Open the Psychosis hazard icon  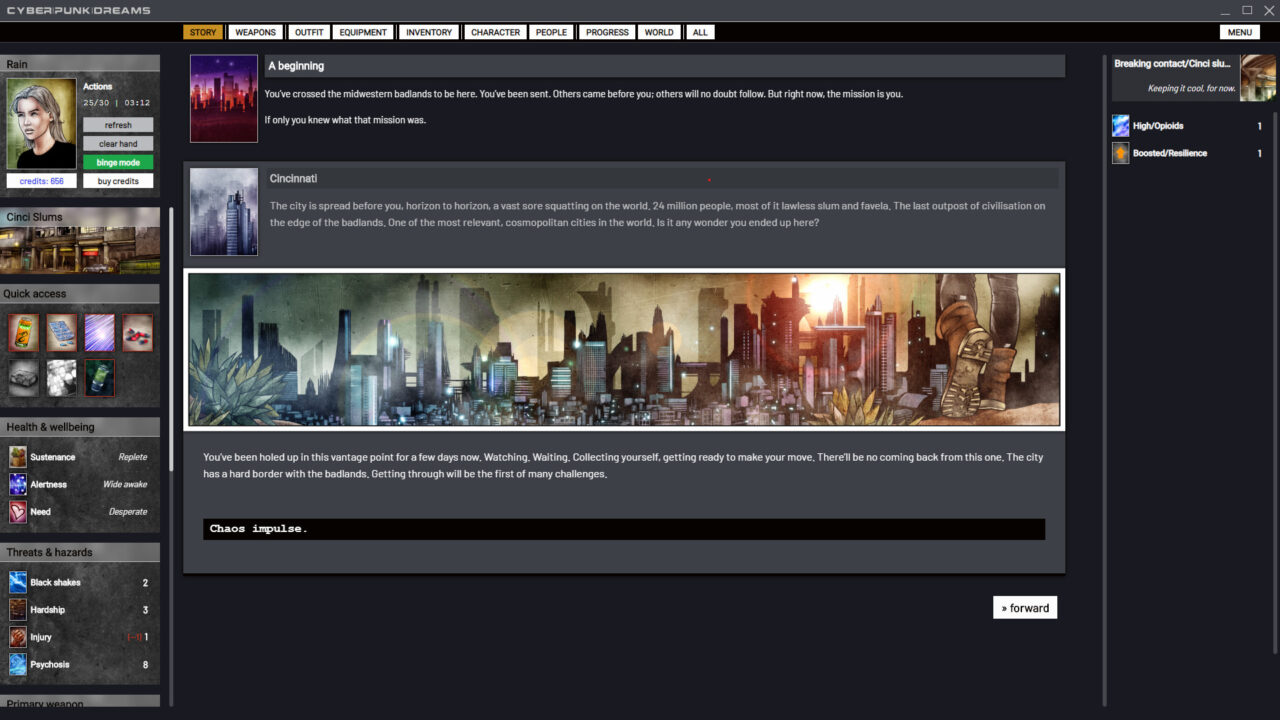pos(18,664)
